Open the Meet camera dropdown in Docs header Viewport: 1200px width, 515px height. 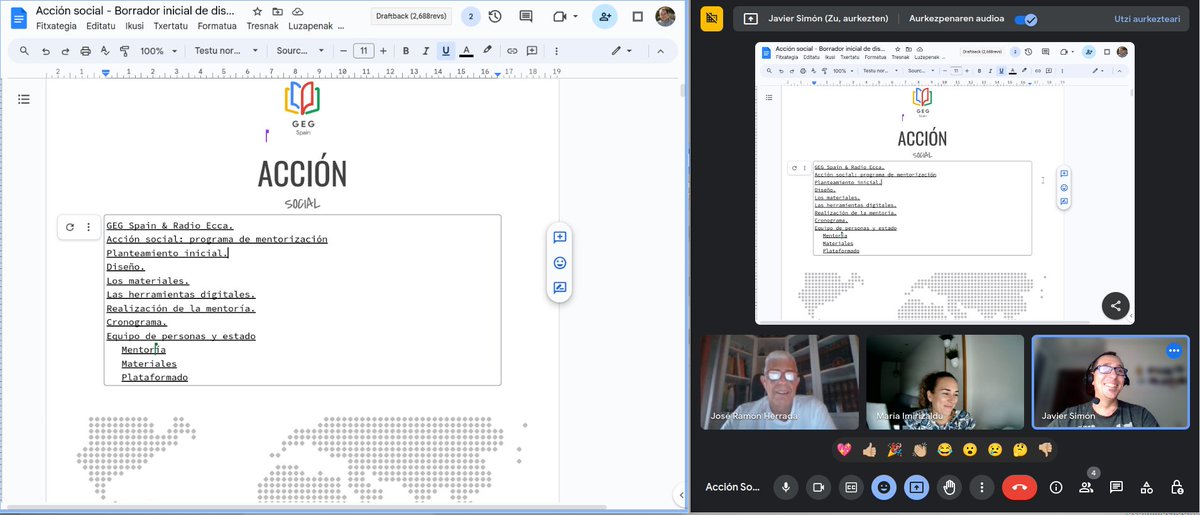(565, 17)
